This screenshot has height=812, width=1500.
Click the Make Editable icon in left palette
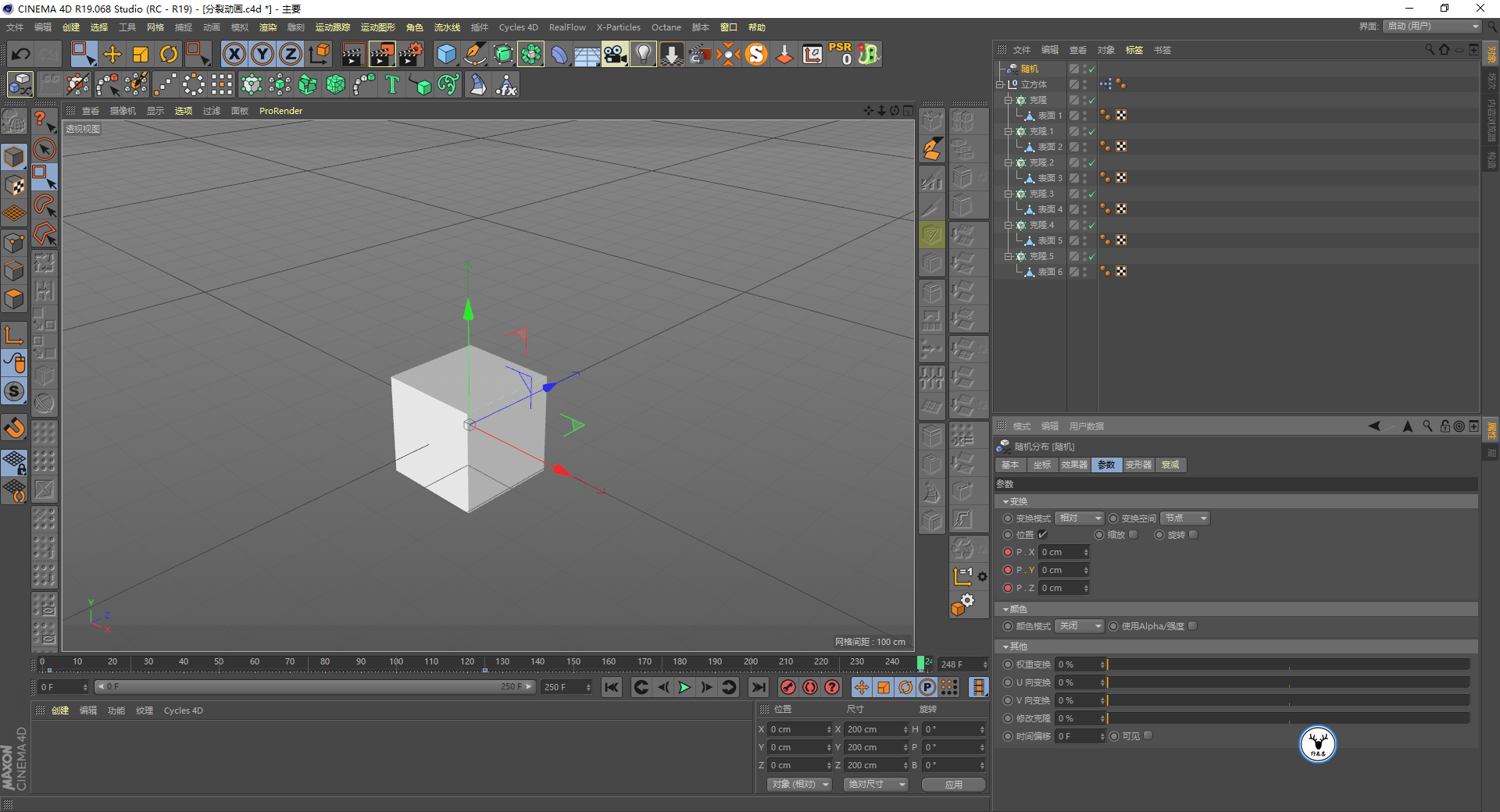point(14,122)
